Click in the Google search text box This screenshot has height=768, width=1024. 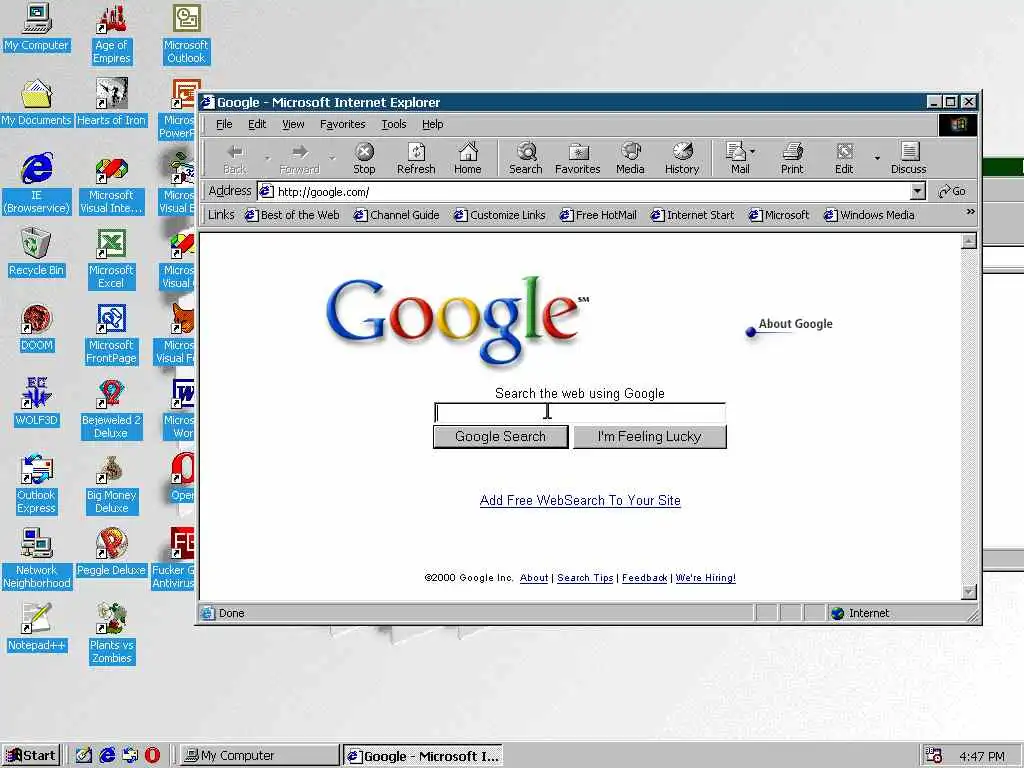click(580, 413)
